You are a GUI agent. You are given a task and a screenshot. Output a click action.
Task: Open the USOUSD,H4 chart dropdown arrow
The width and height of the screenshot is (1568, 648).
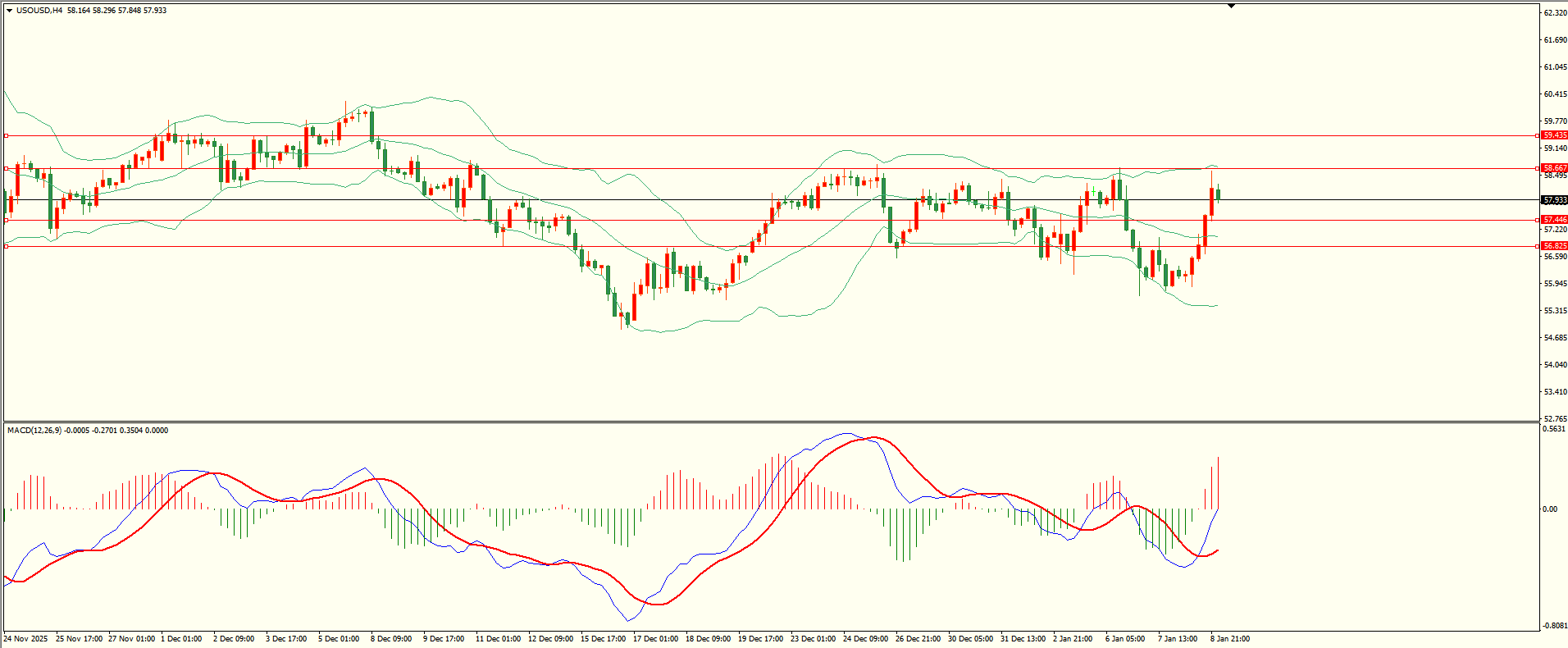(9, 11)
